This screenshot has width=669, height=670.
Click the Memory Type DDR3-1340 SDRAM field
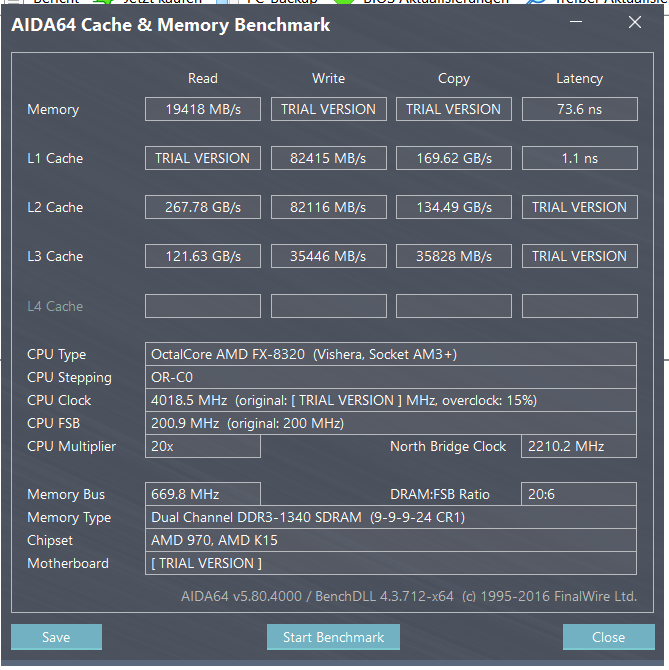tap(391, 517)
